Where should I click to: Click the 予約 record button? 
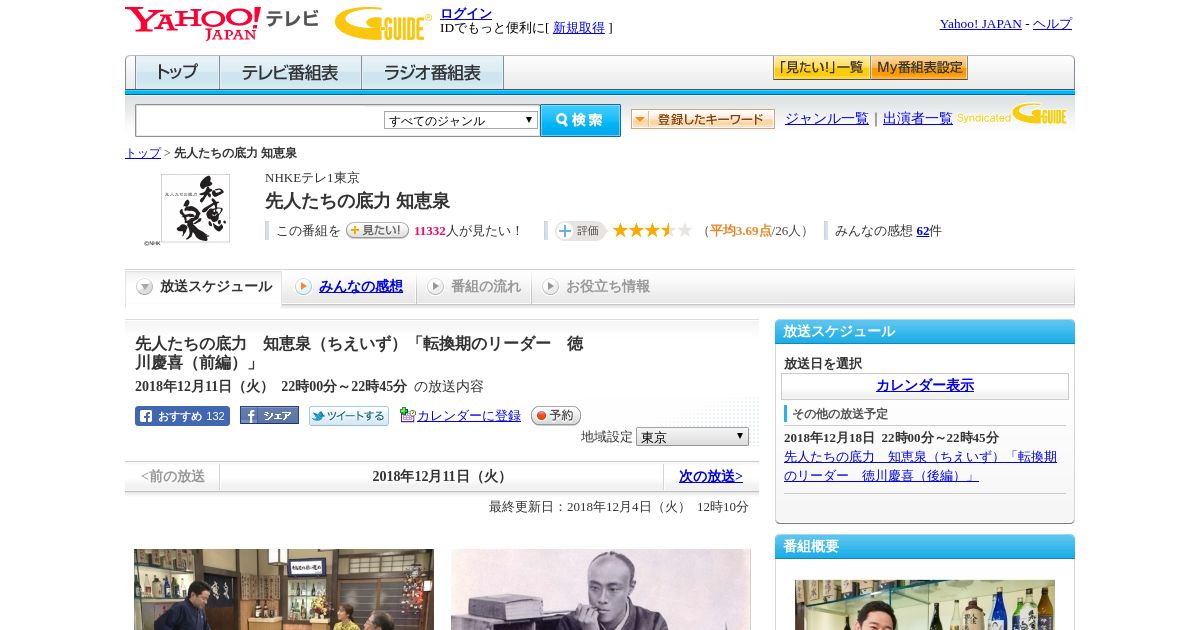[555, 415]
